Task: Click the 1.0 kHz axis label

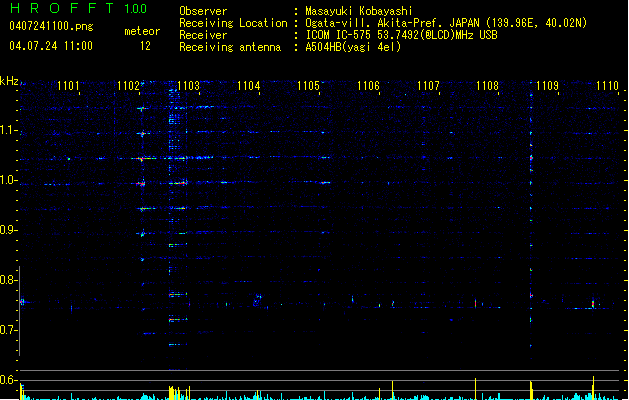Action: 8,180
